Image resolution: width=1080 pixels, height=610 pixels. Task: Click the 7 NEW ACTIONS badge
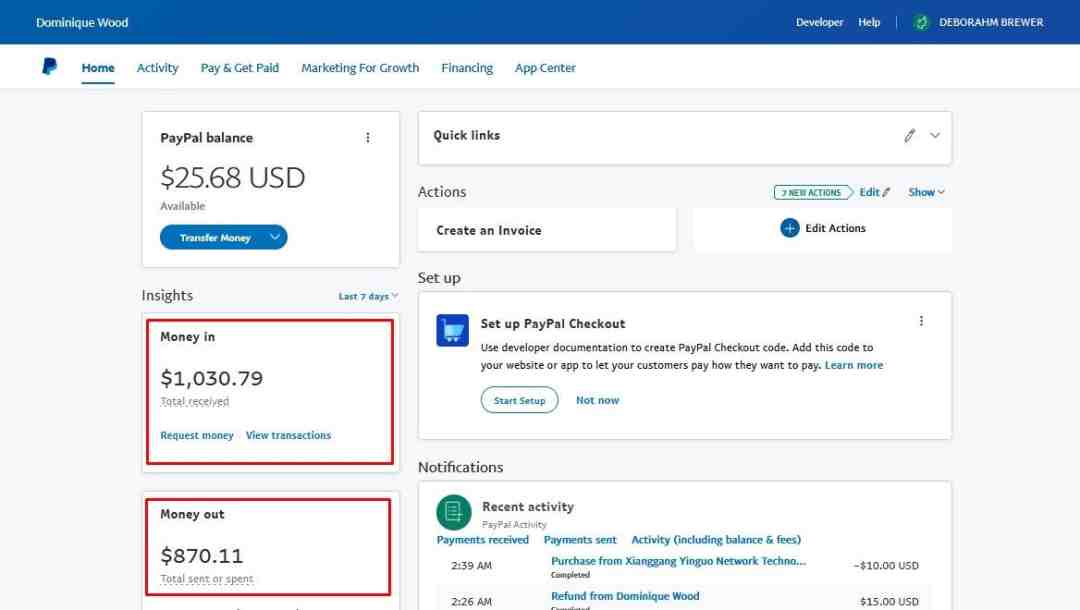coord(813,193)
